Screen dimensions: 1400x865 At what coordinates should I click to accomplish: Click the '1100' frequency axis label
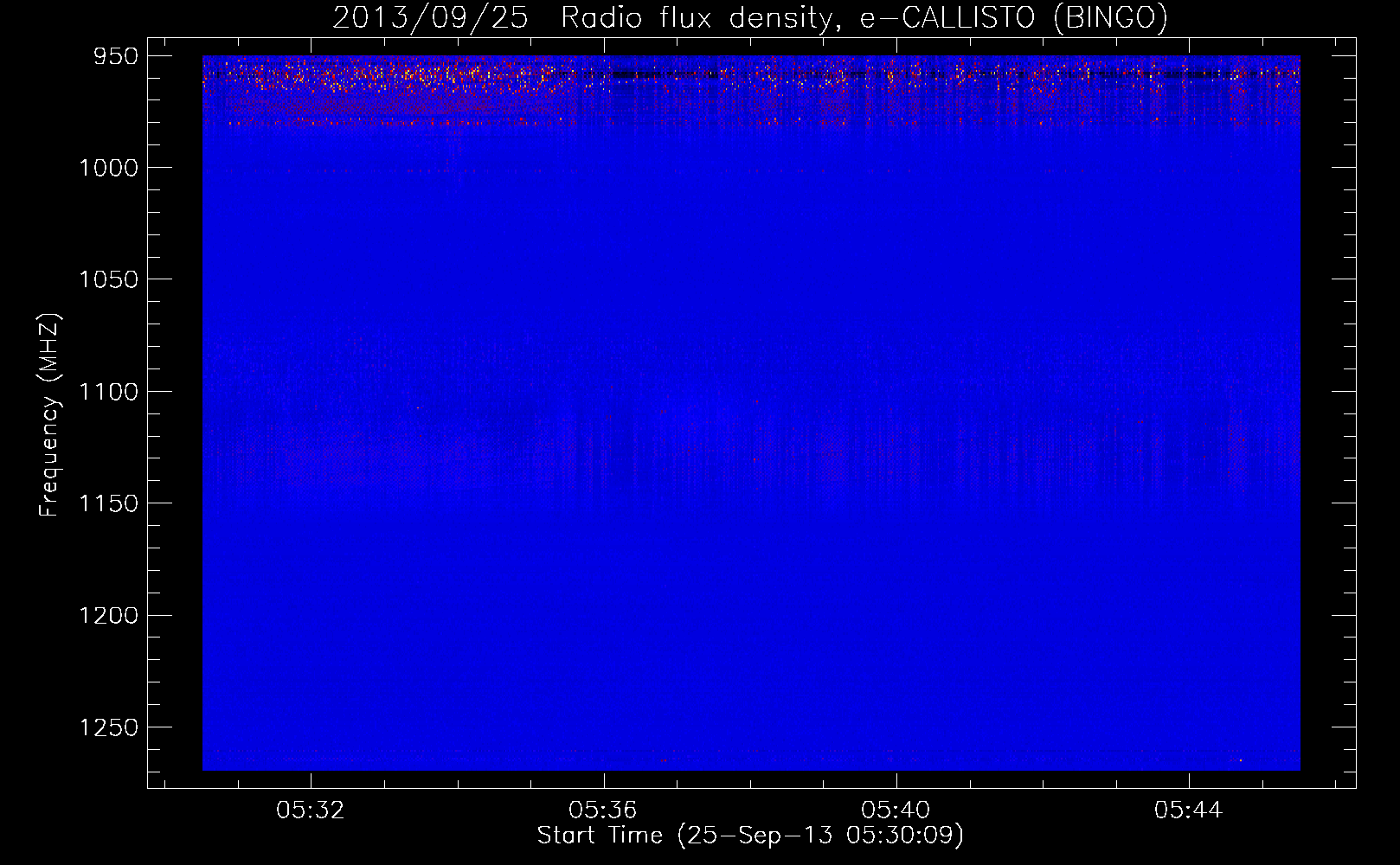tap(109, 392)
